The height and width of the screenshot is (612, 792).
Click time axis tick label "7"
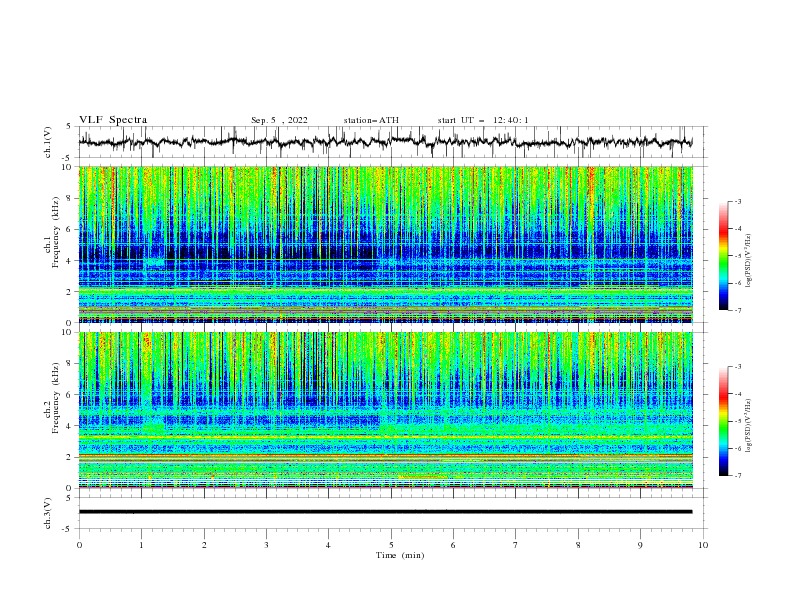[x=516, y=545]
